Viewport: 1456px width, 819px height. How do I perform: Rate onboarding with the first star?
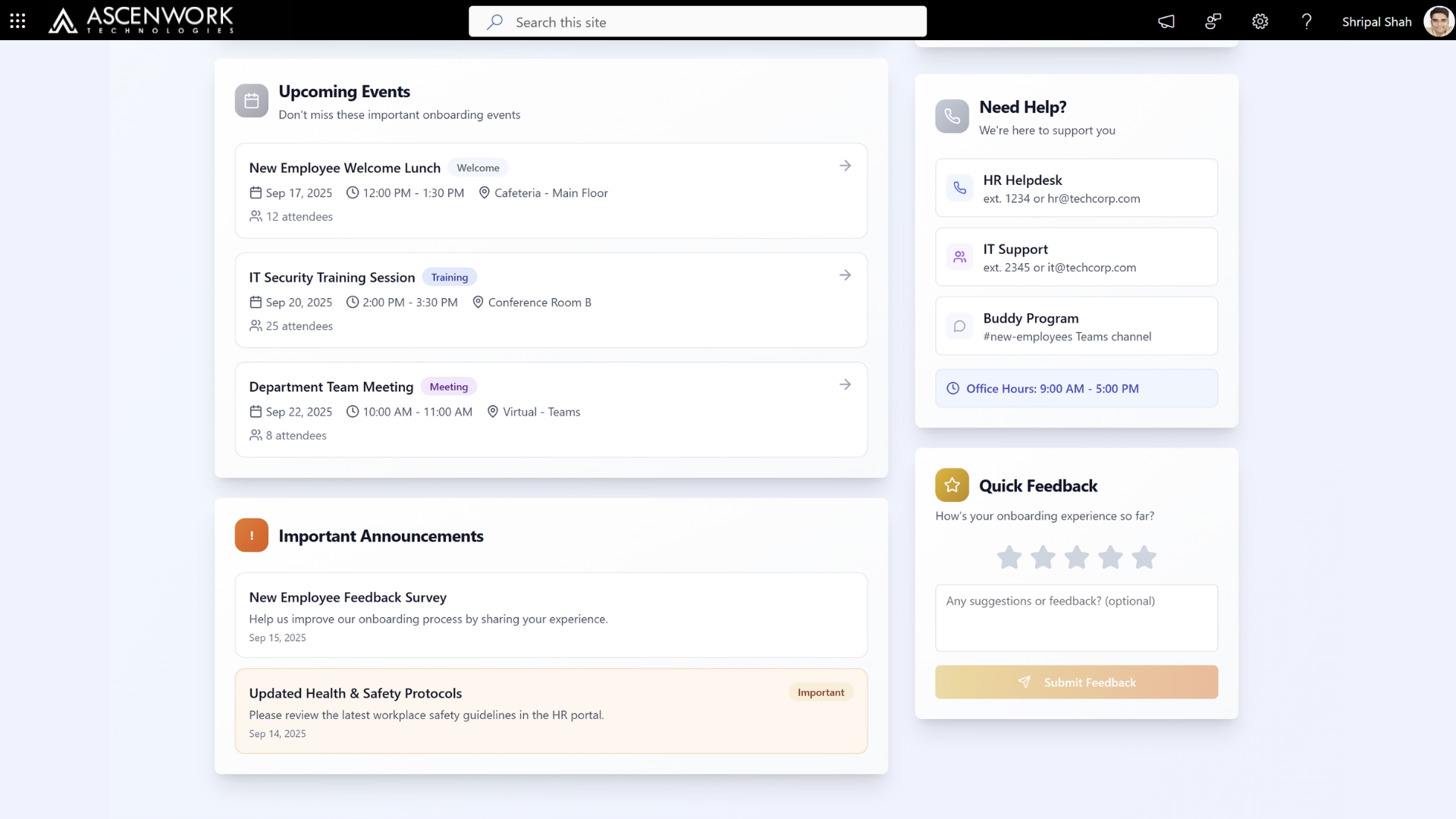tap(1009, 557)
